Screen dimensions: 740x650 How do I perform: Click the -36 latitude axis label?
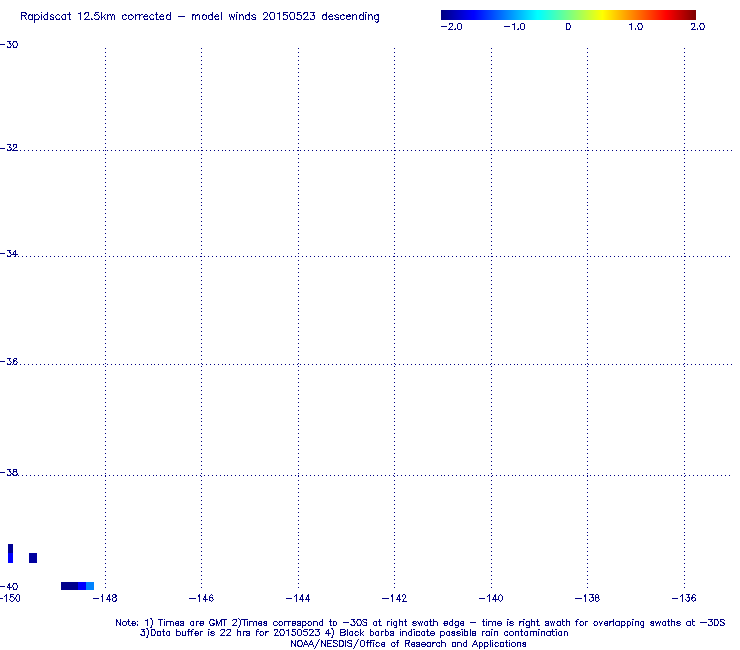[x=9, y=362]
